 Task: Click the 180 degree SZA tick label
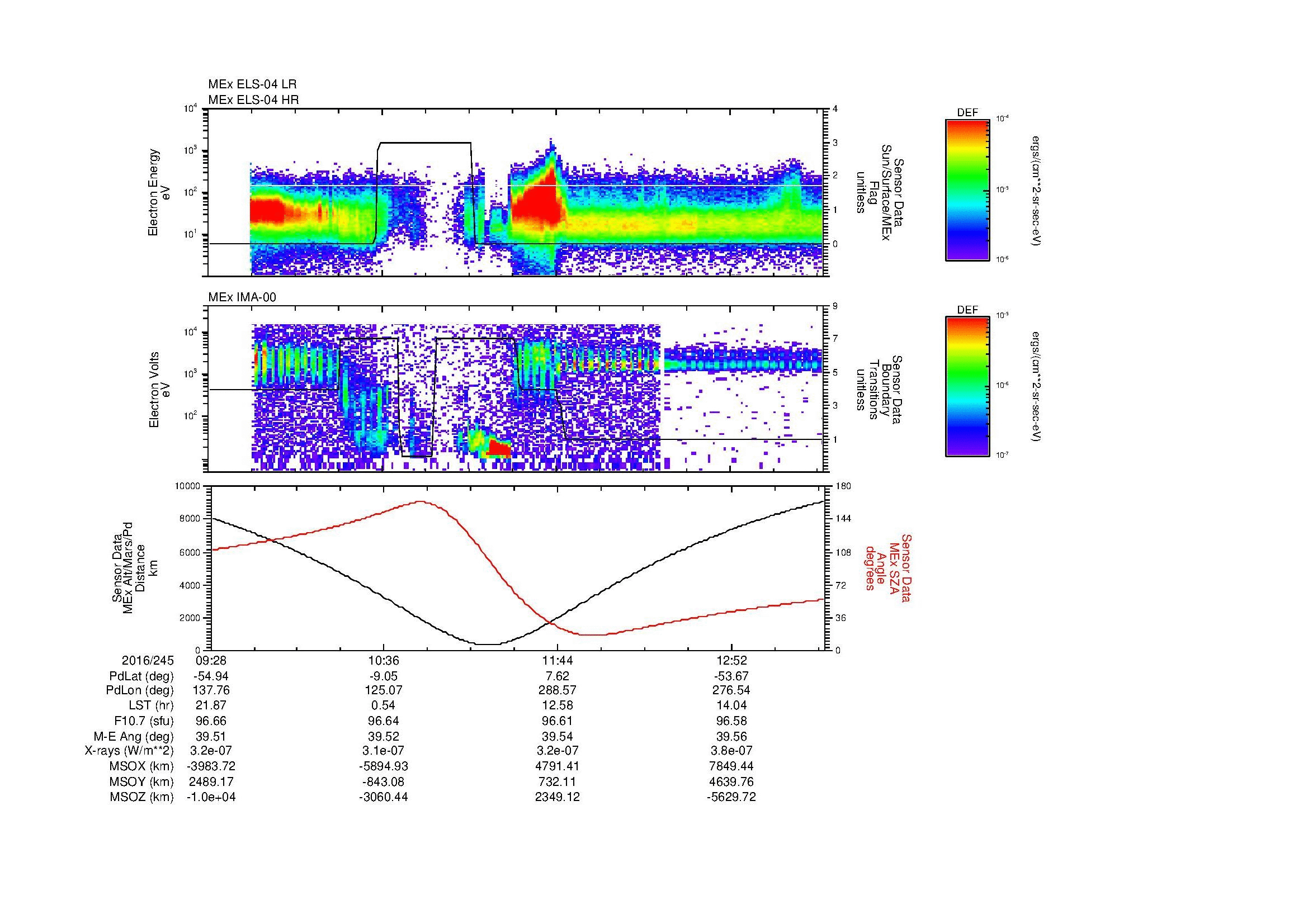click(x=842, y=486)
